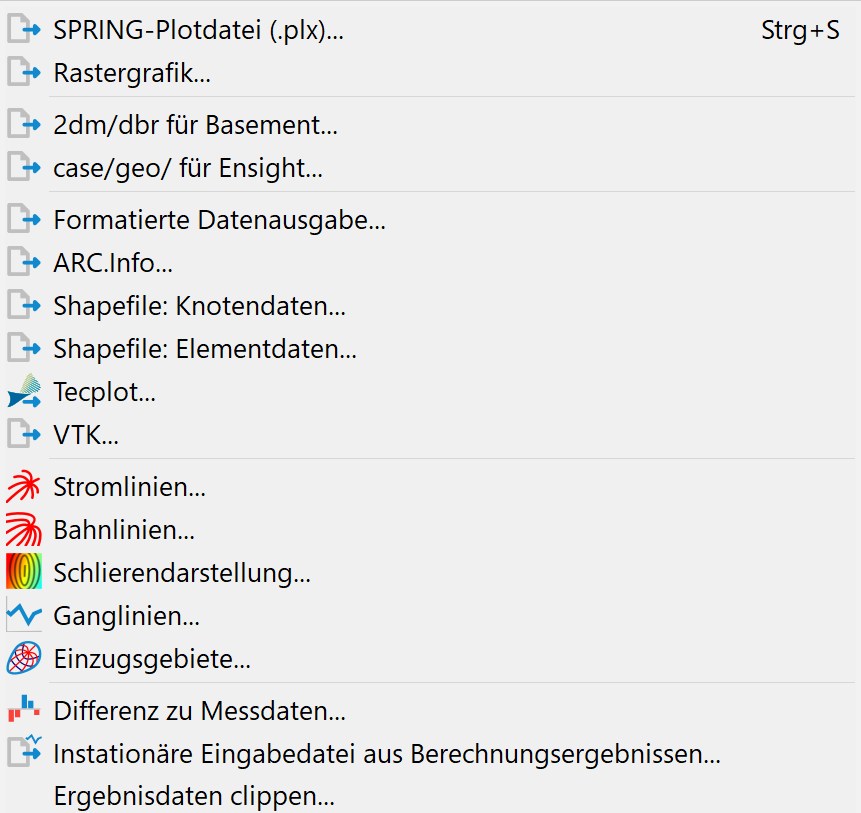Click the blue Ganglinien chart icon
Screen dimensions: 861x813
[24, 615]
